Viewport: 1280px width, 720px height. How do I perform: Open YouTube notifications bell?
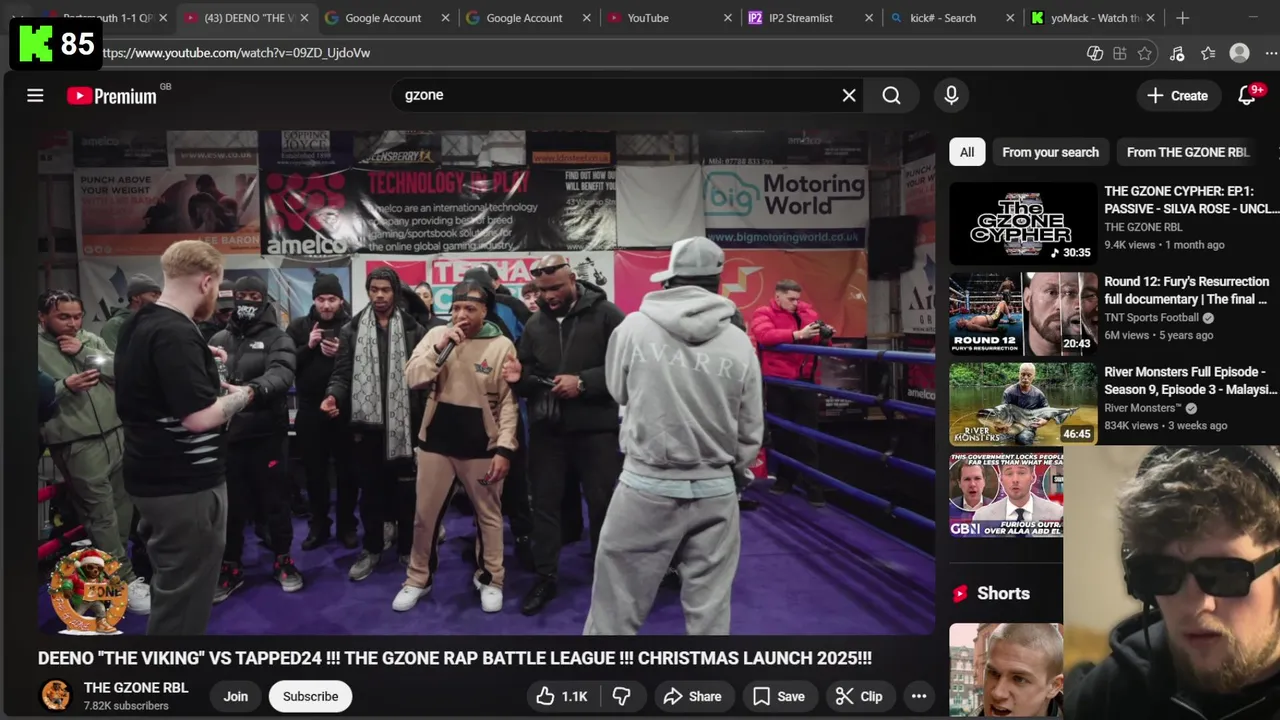click(1247, 95)
